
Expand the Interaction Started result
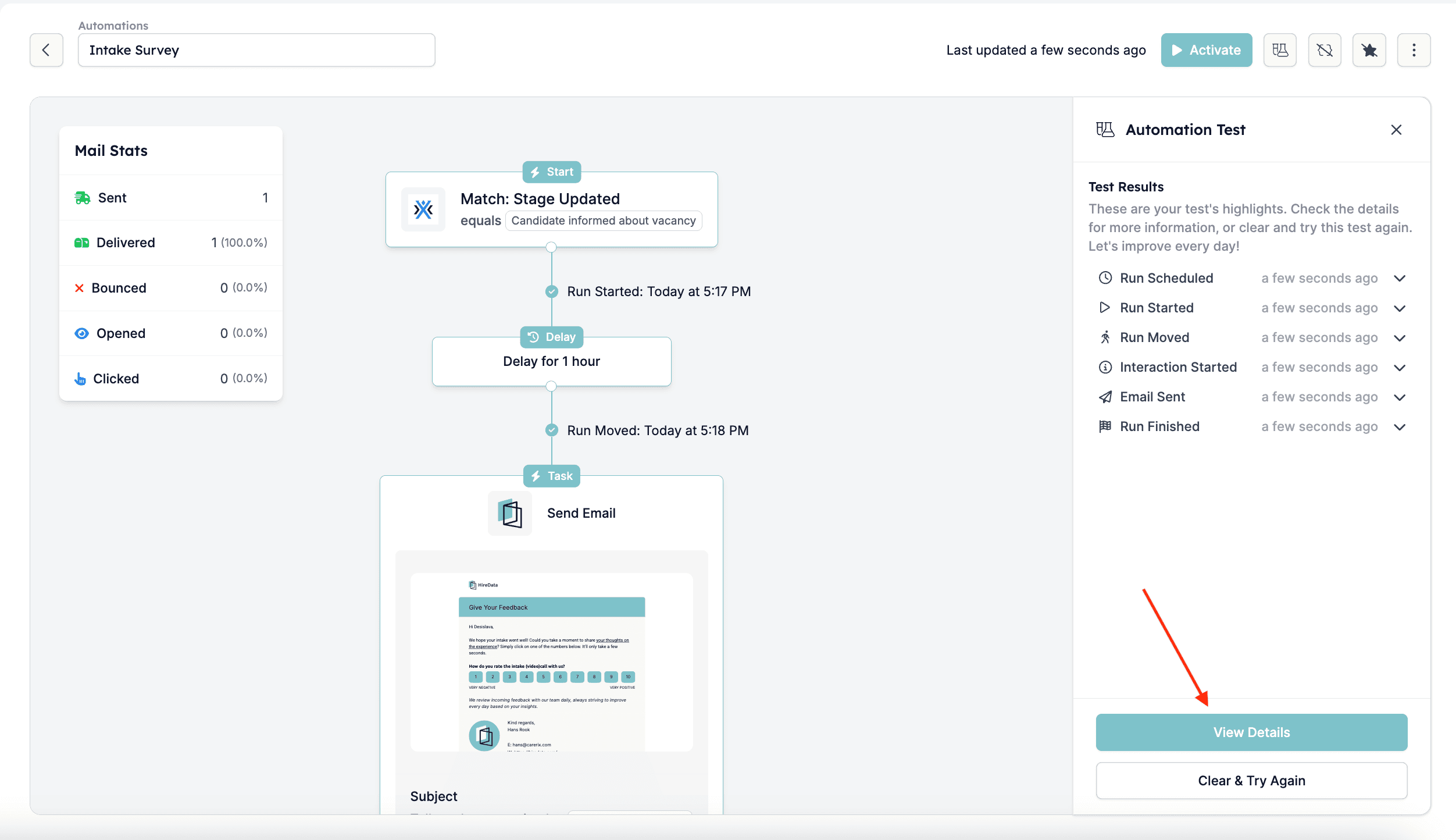[x=1400, y=367]
